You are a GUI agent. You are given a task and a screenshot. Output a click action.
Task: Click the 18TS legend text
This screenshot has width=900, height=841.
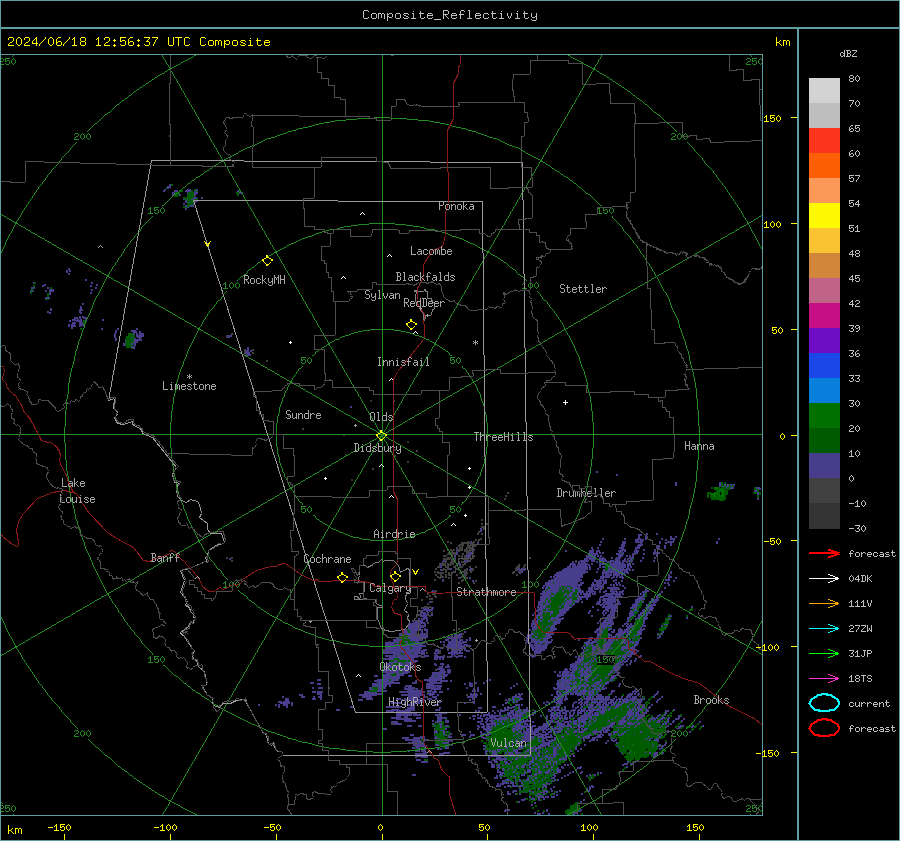pos(860,679)
